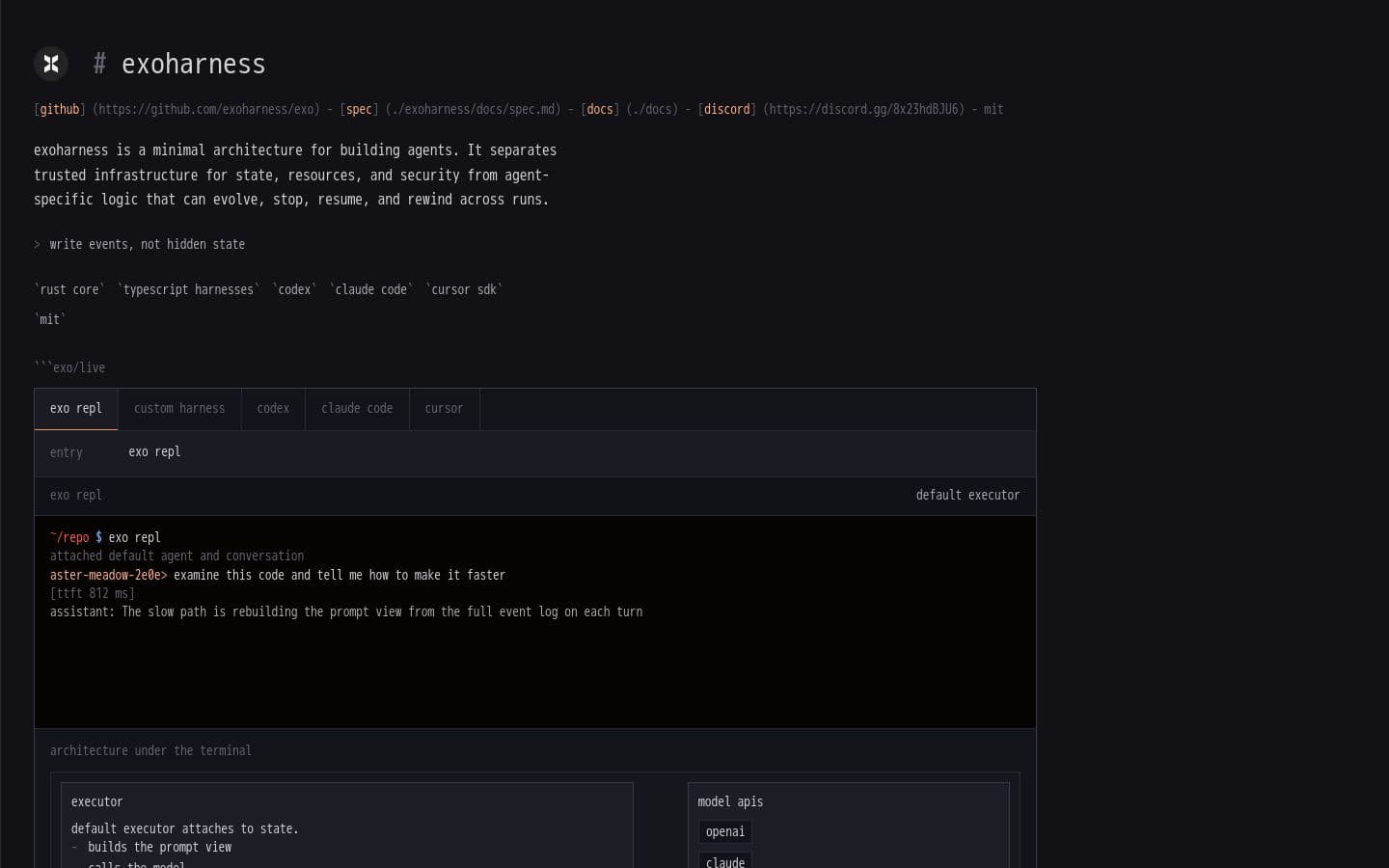Open the discord link
1389x868 pixels.
tap(727, 109)
